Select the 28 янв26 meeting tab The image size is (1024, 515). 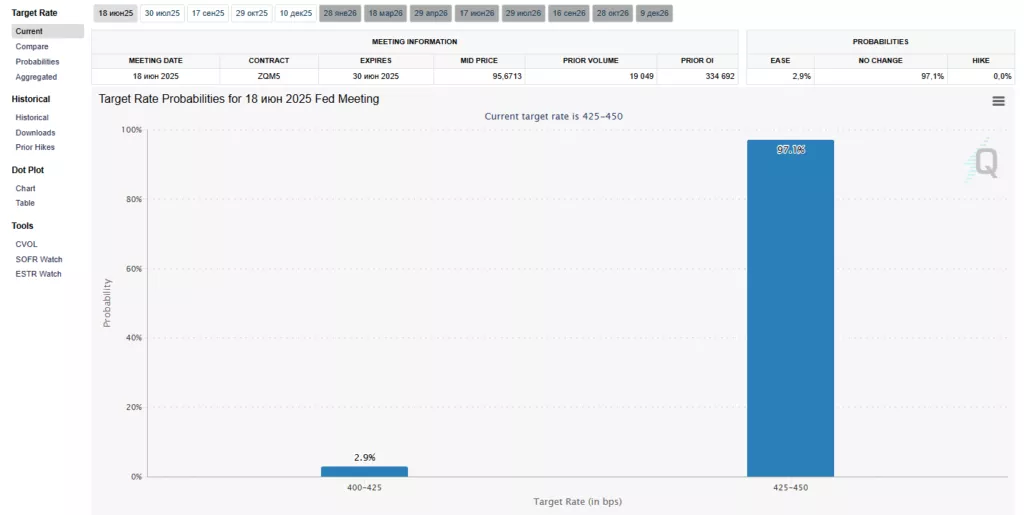pos(340,13)
